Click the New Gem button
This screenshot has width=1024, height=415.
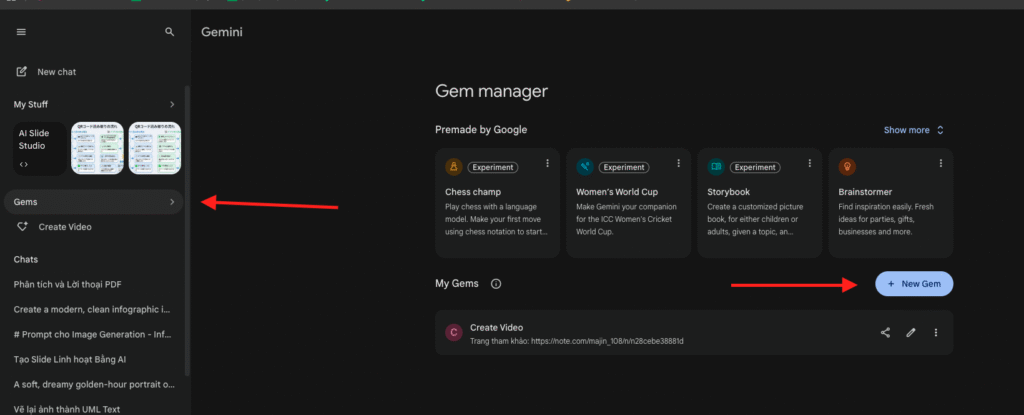click(x=914, y=284)
